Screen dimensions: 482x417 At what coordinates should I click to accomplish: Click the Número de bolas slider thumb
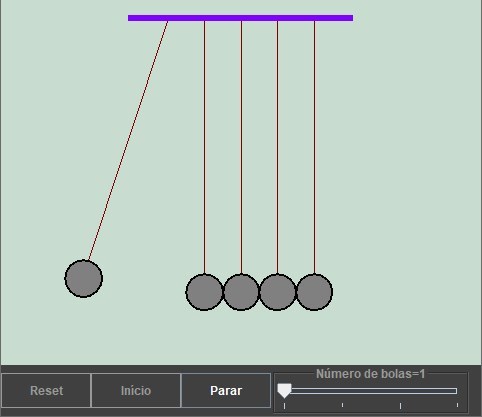284,390
